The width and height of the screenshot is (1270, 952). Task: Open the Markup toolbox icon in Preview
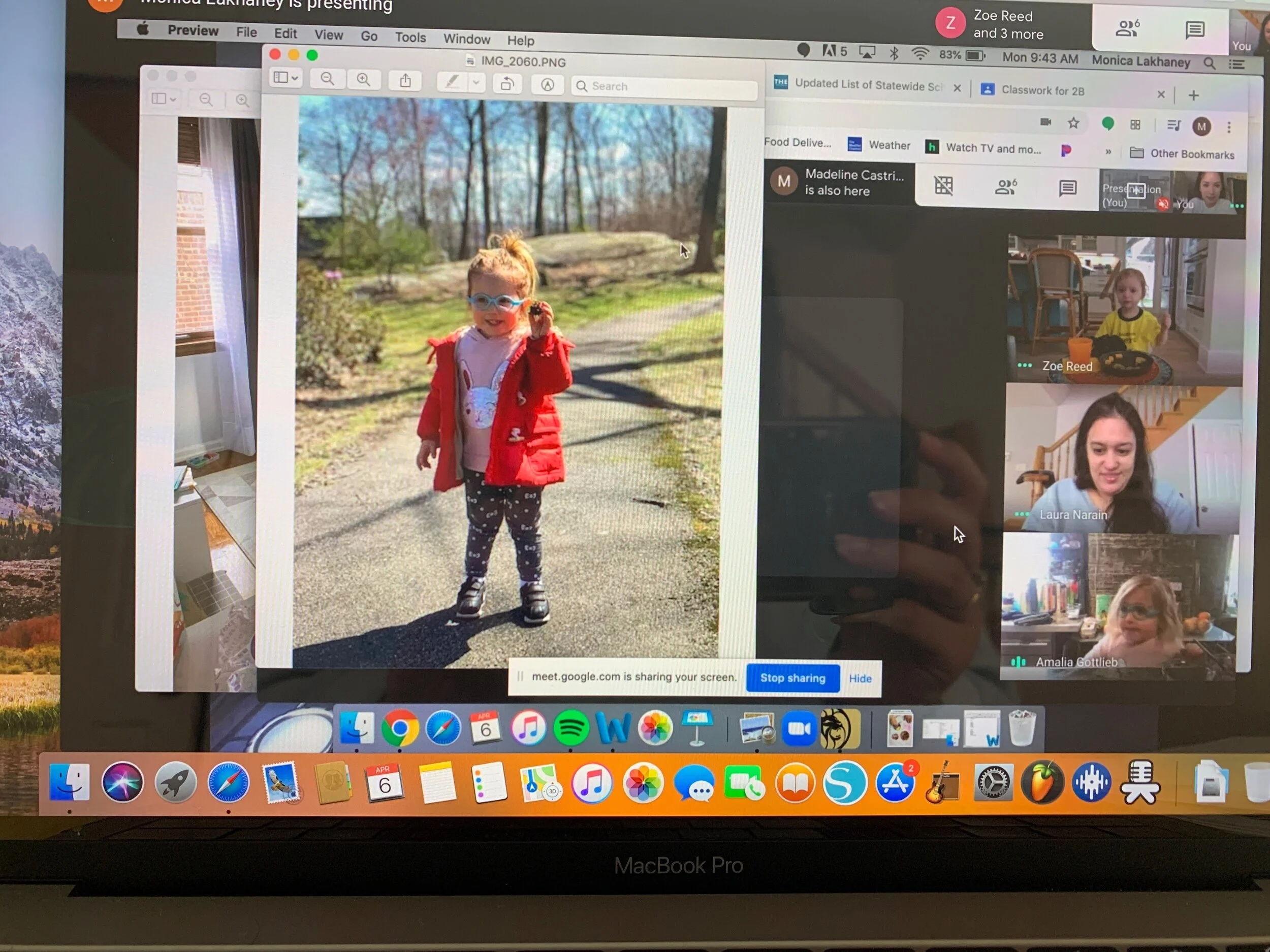547,85
